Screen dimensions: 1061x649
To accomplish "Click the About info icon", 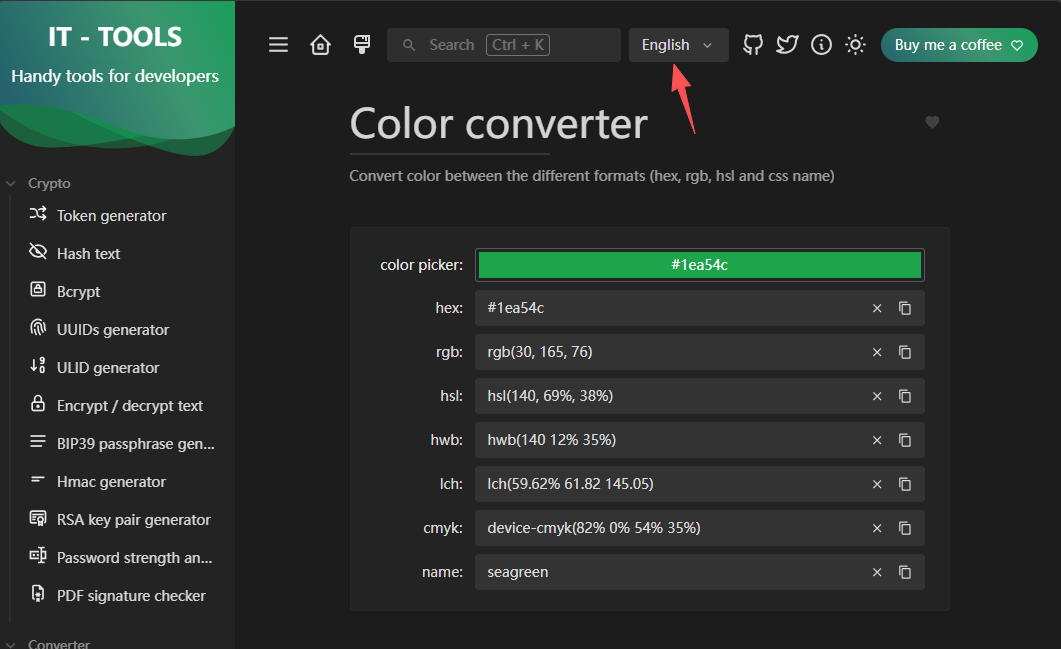I will tap(821, 45).
